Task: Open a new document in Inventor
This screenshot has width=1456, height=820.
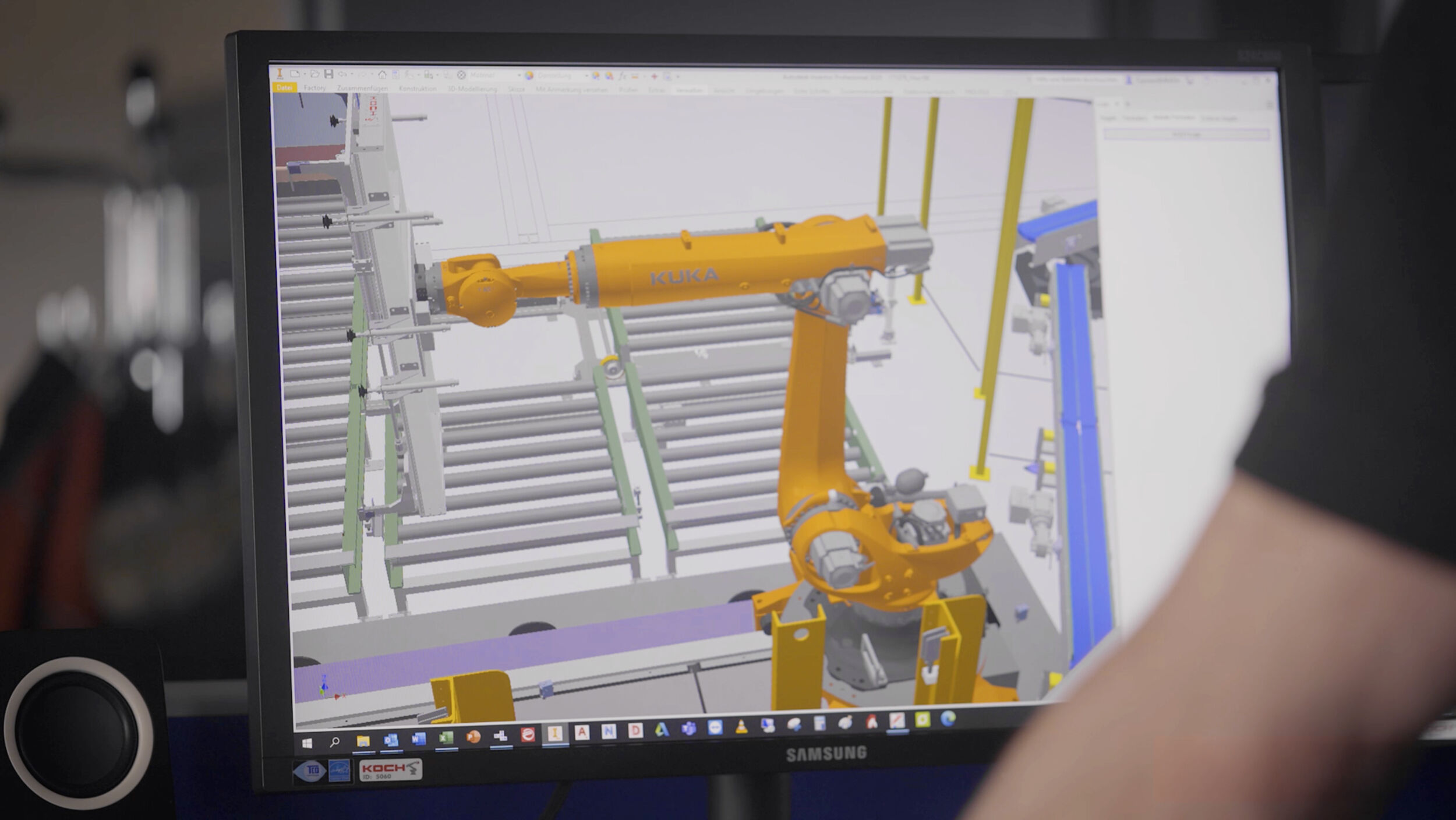Action: pos(295,75)
